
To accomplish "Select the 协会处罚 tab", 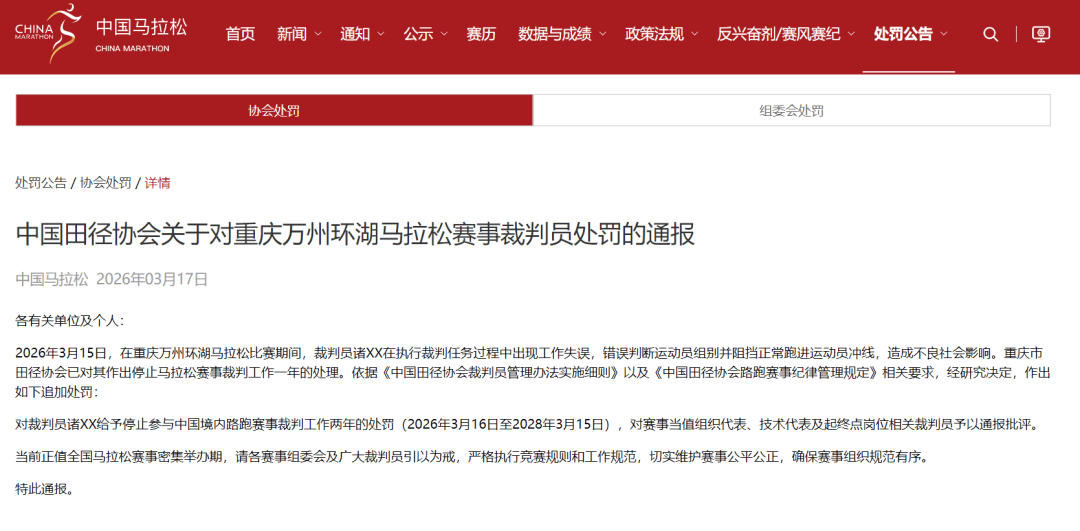I will pyautogui.click(x=273, y=110).
